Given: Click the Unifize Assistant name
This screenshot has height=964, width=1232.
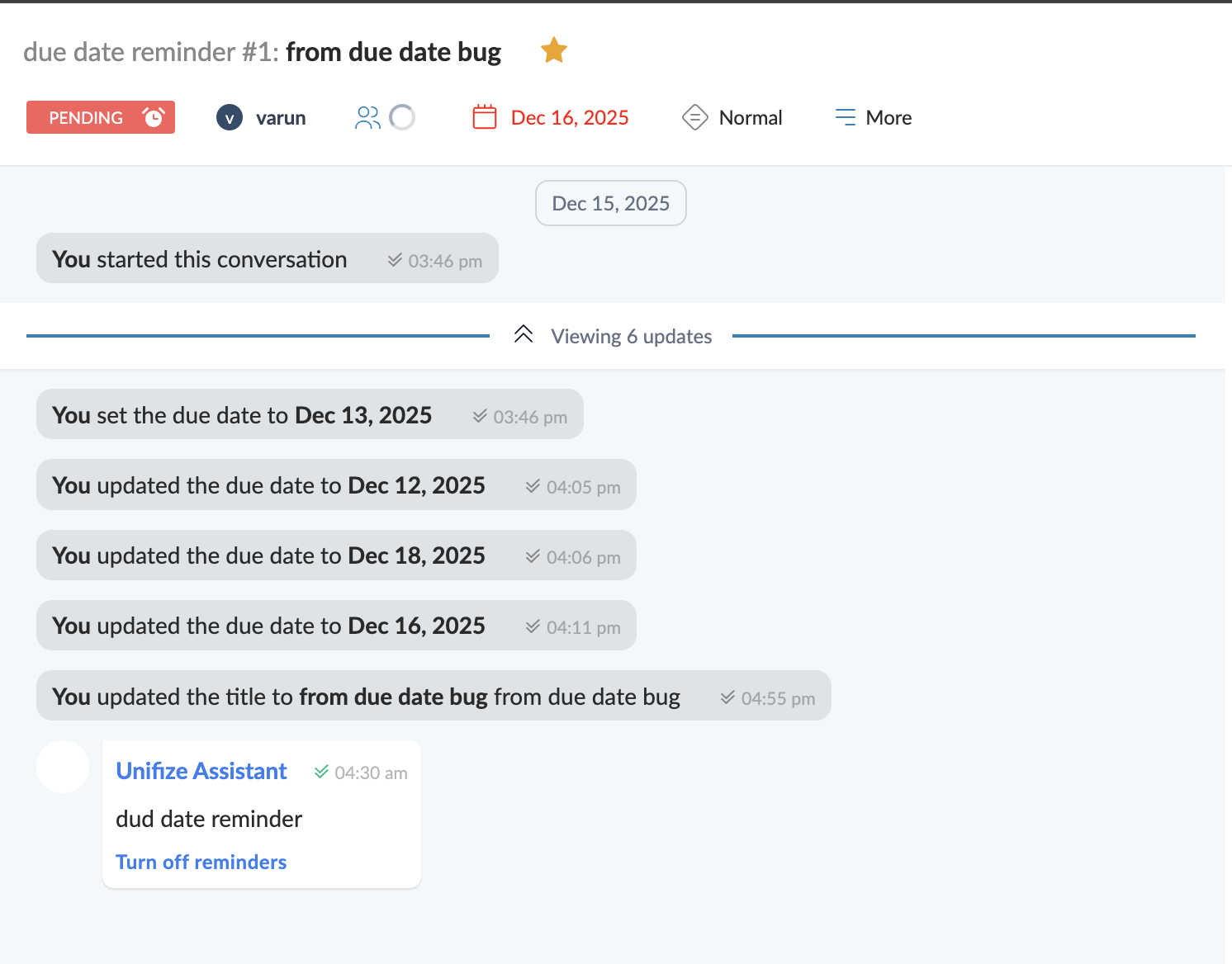Looking at the screenshot, I should pos(201,771).
